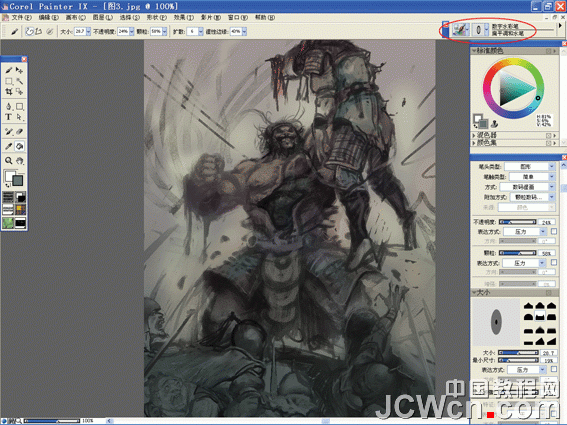The image size is (567, 425).
Task: Click the clone color stamp icon
Action: [x=494, y=124]
